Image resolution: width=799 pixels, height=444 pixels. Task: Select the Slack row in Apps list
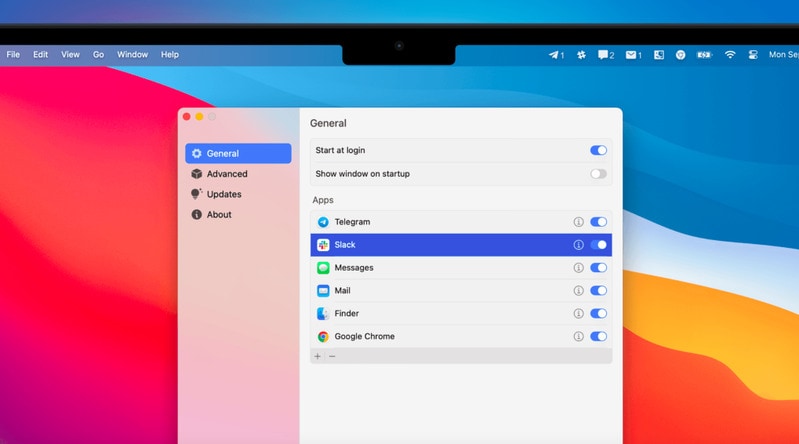coord(440,245)
